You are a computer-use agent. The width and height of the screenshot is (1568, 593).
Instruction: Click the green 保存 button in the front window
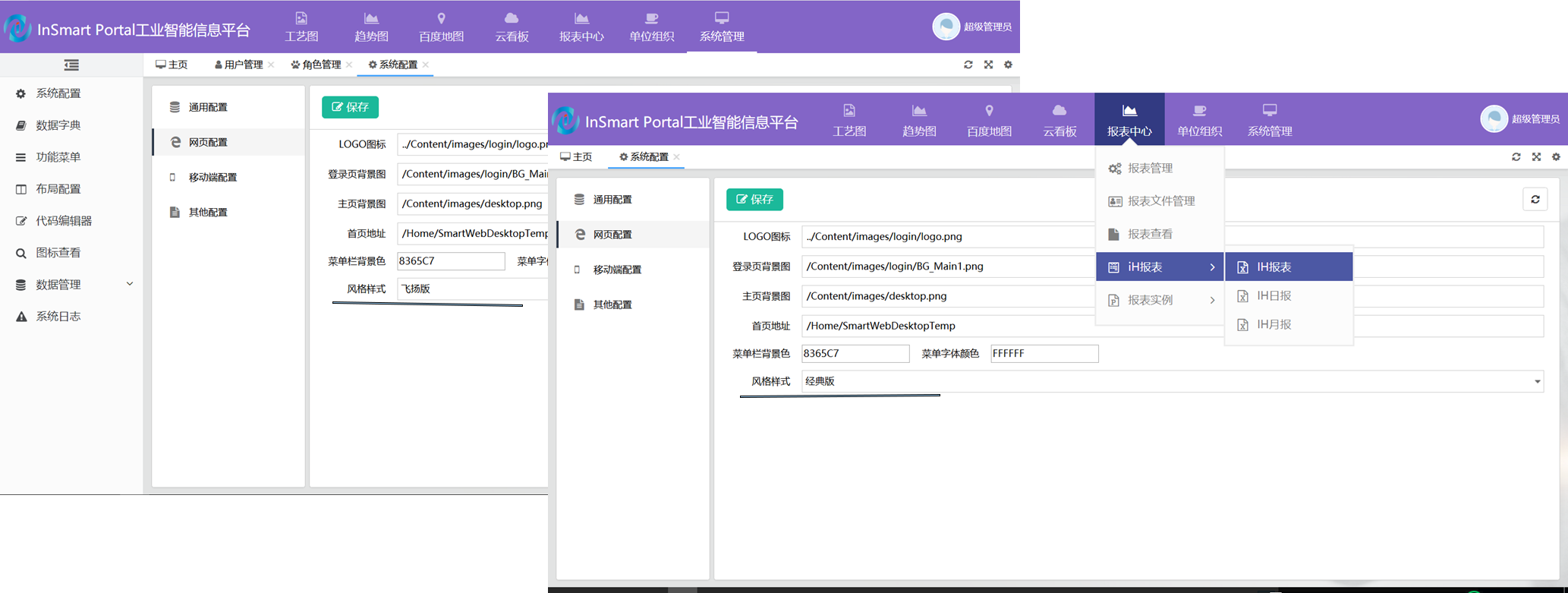pyautogui.click(x=754, y=200)
